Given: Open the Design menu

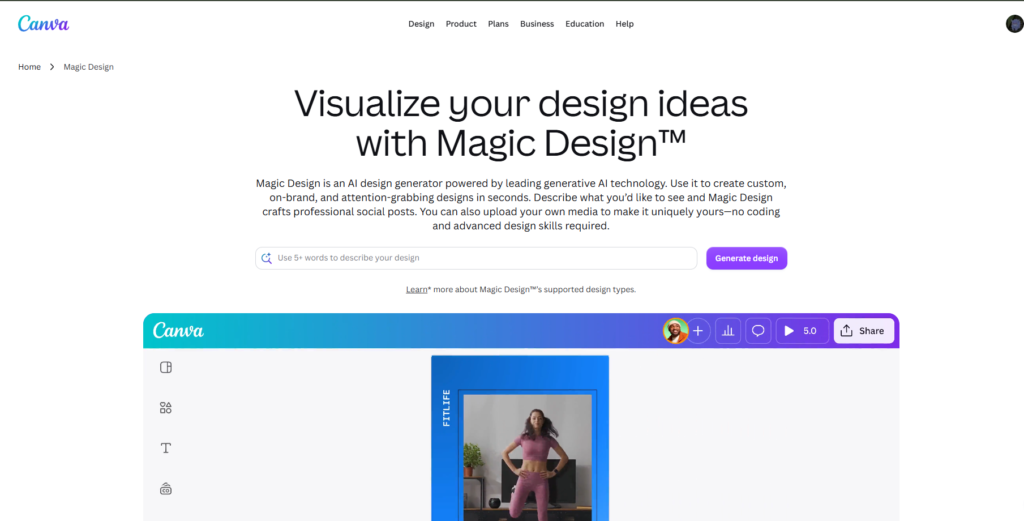Looking at the screenshot, I should pyautogui.click(x=421, y=24).
